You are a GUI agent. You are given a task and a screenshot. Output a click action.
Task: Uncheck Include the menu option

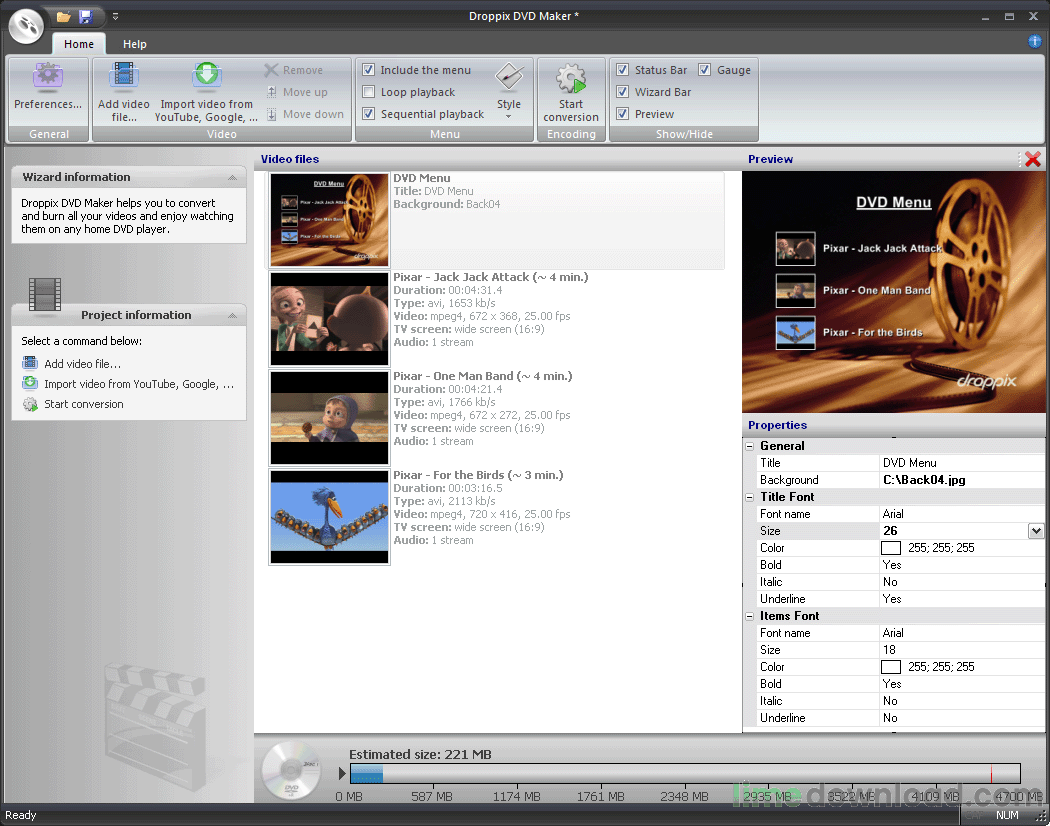tap(369, 70)
